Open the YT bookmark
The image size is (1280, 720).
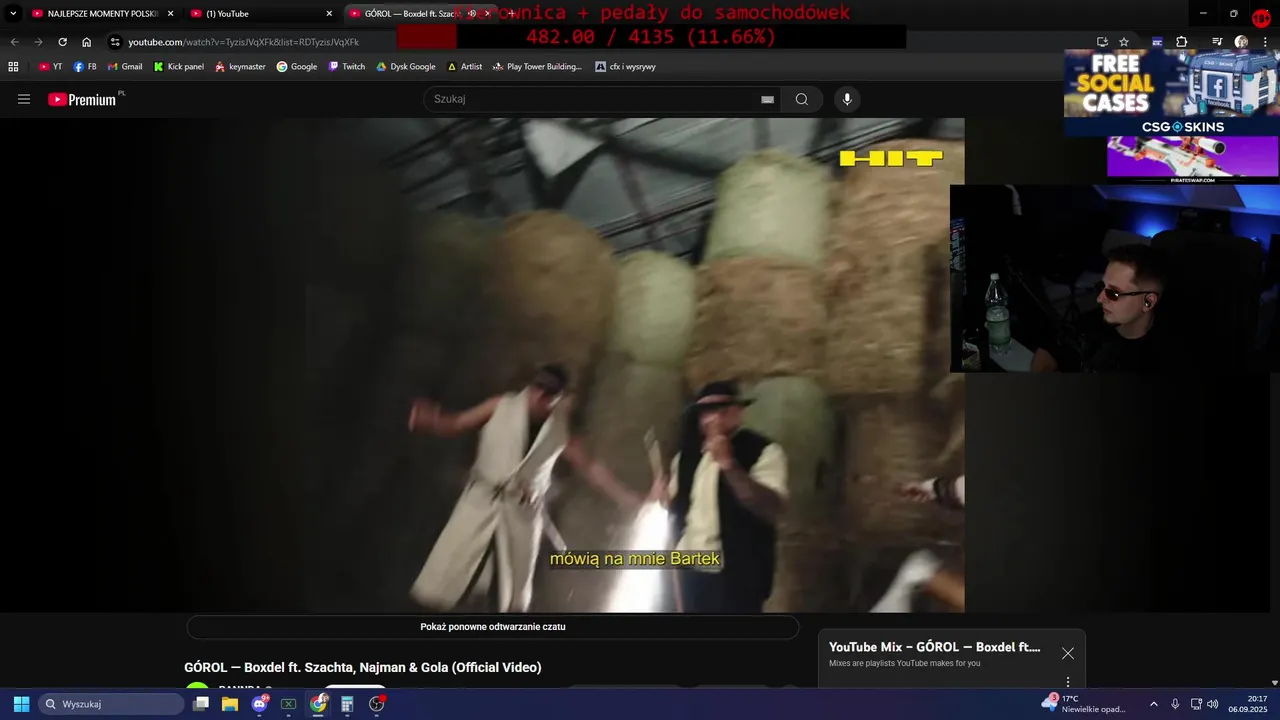point(50,67)
